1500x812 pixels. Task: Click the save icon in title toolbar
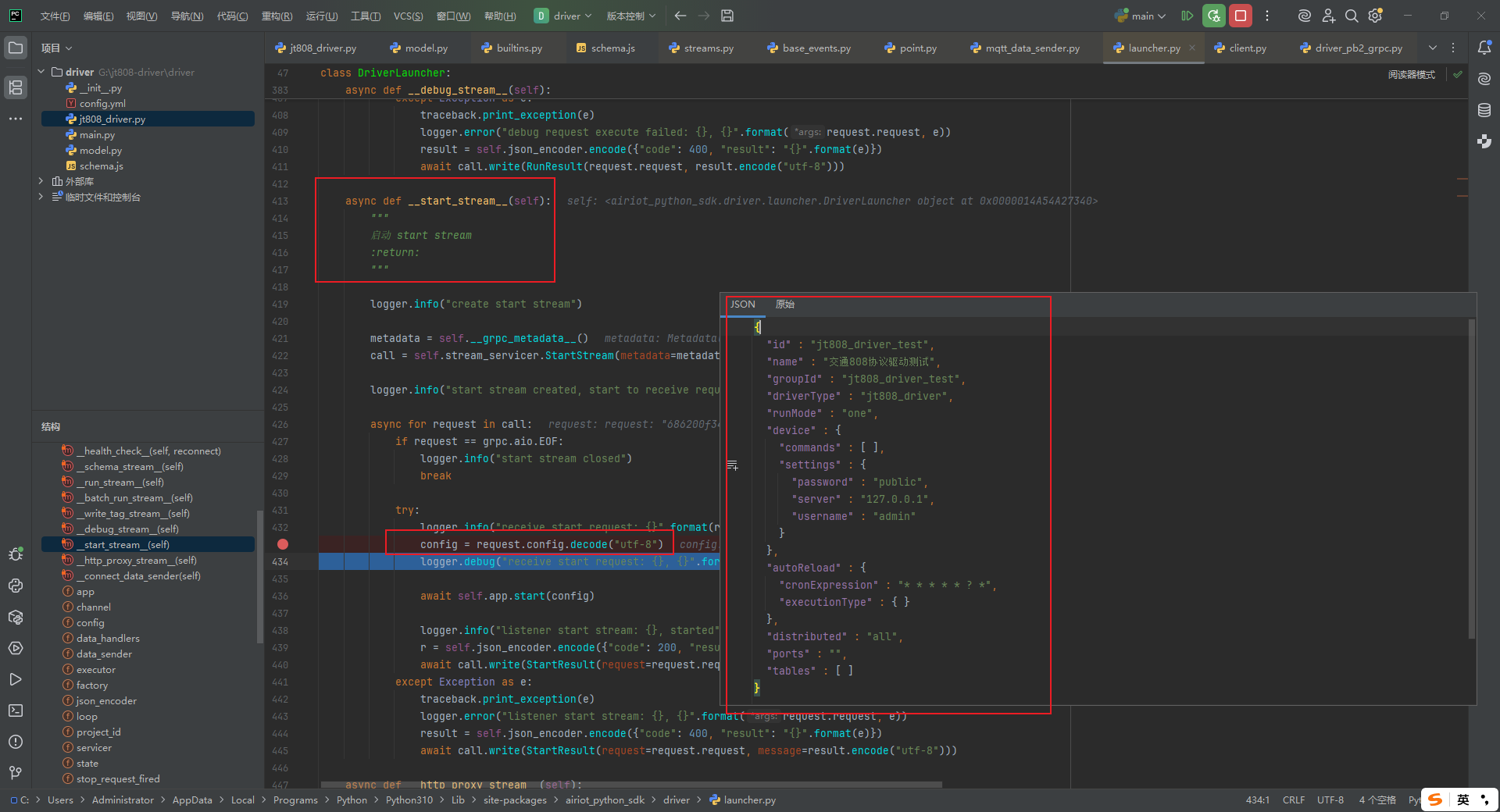(x=727, y=16)
